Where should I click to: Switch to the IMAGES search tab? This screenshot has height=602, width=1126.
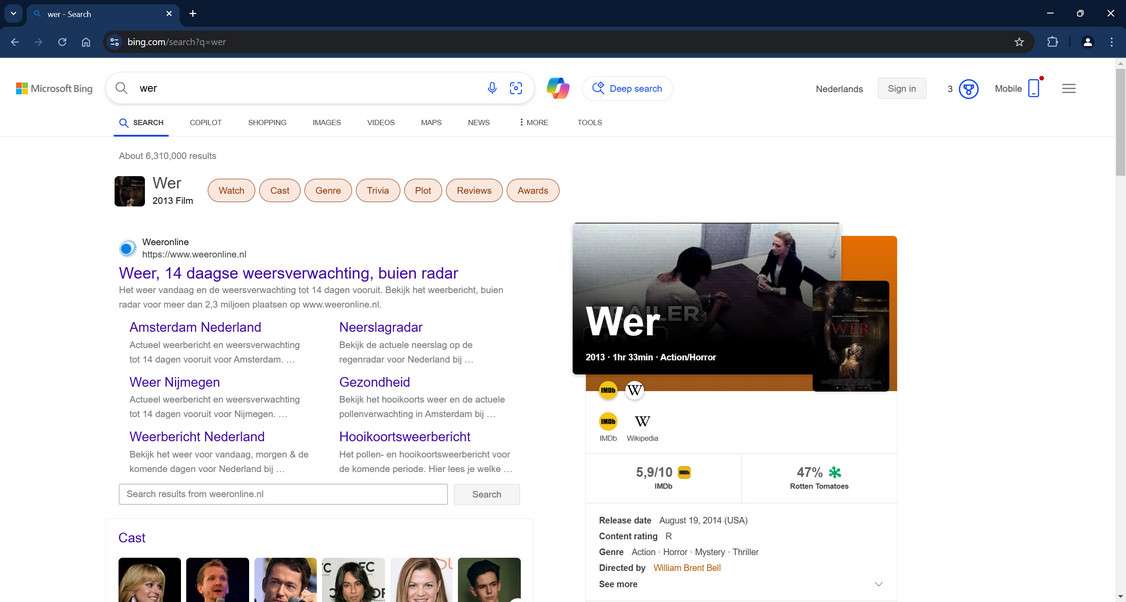tap(326, 122)
